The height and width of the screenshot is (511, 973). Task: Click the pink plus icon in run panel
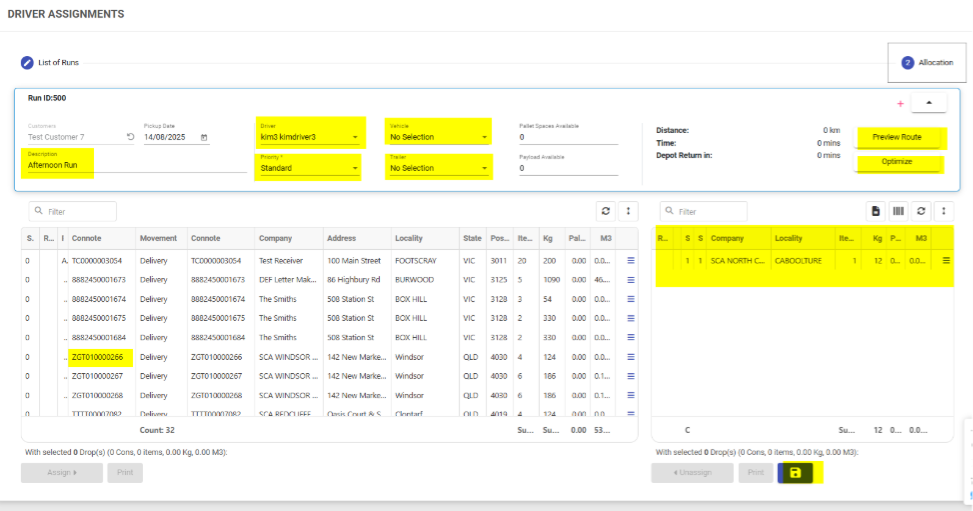(x=900, y=103)
